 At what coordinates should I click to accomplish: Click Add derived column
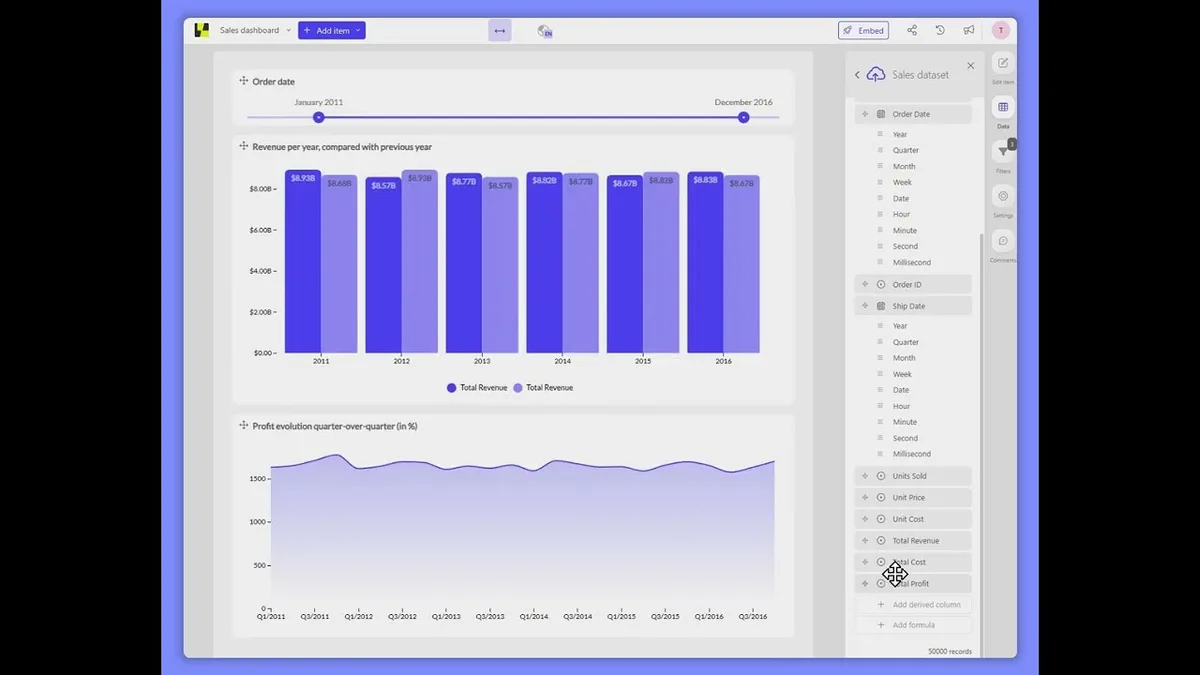(x=913, y=605)
